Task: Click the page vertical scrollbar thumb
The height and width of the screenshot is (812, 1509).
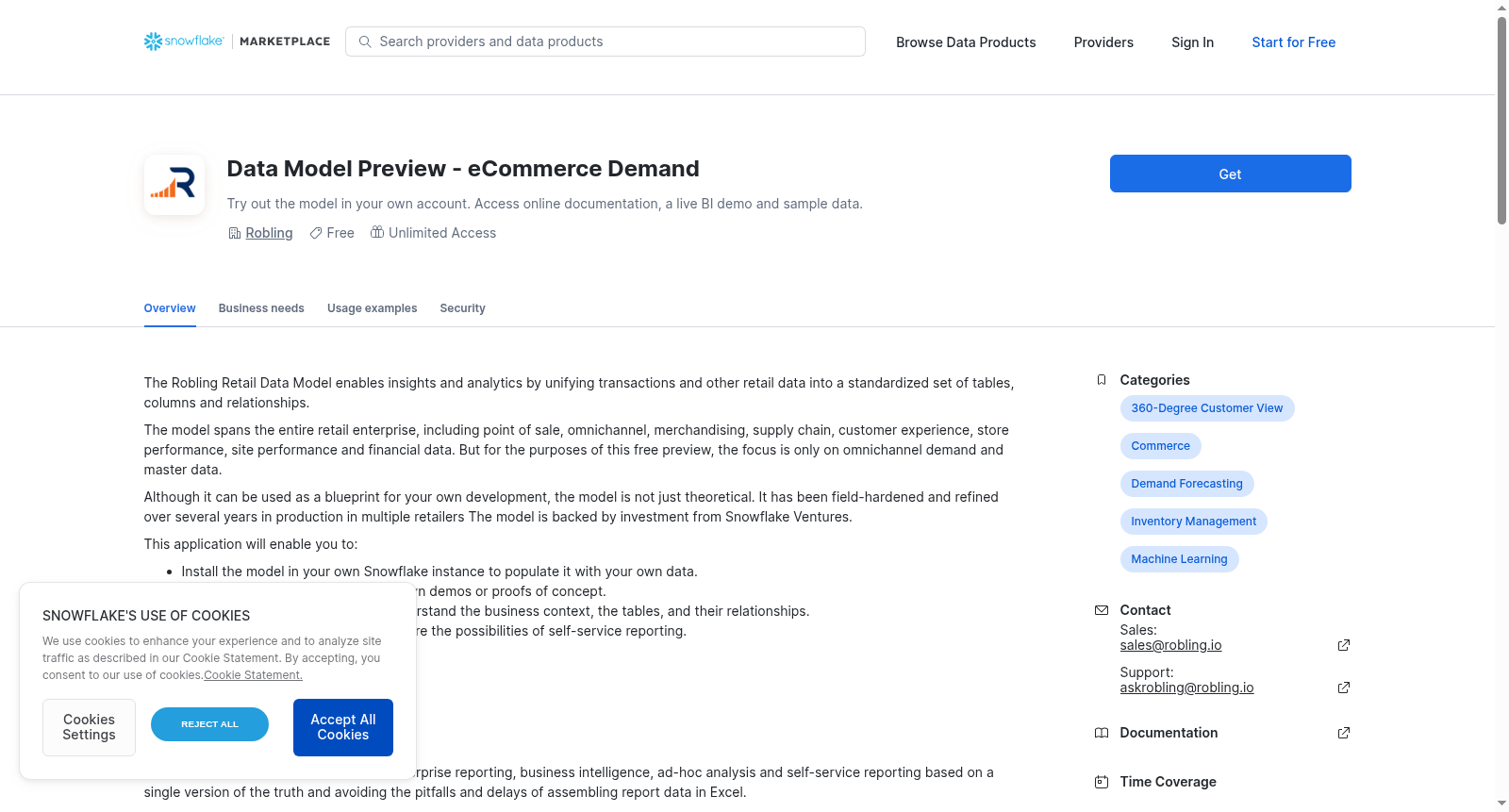Action: coord(1501,120)
